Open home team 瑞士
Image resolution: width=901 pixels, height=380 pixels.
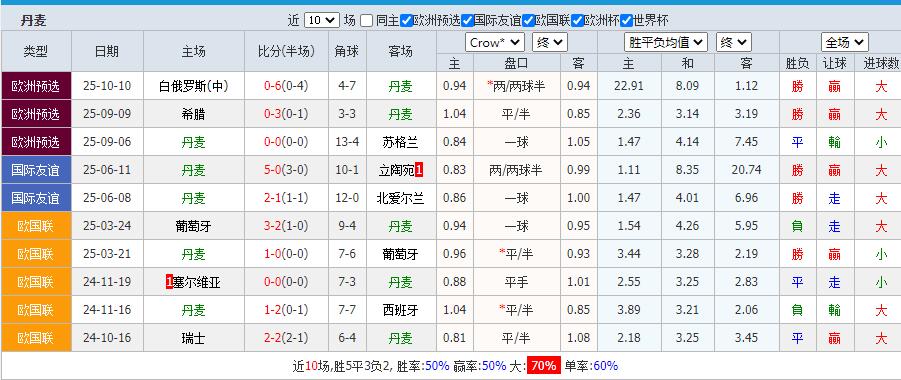(x=194, y=339)
